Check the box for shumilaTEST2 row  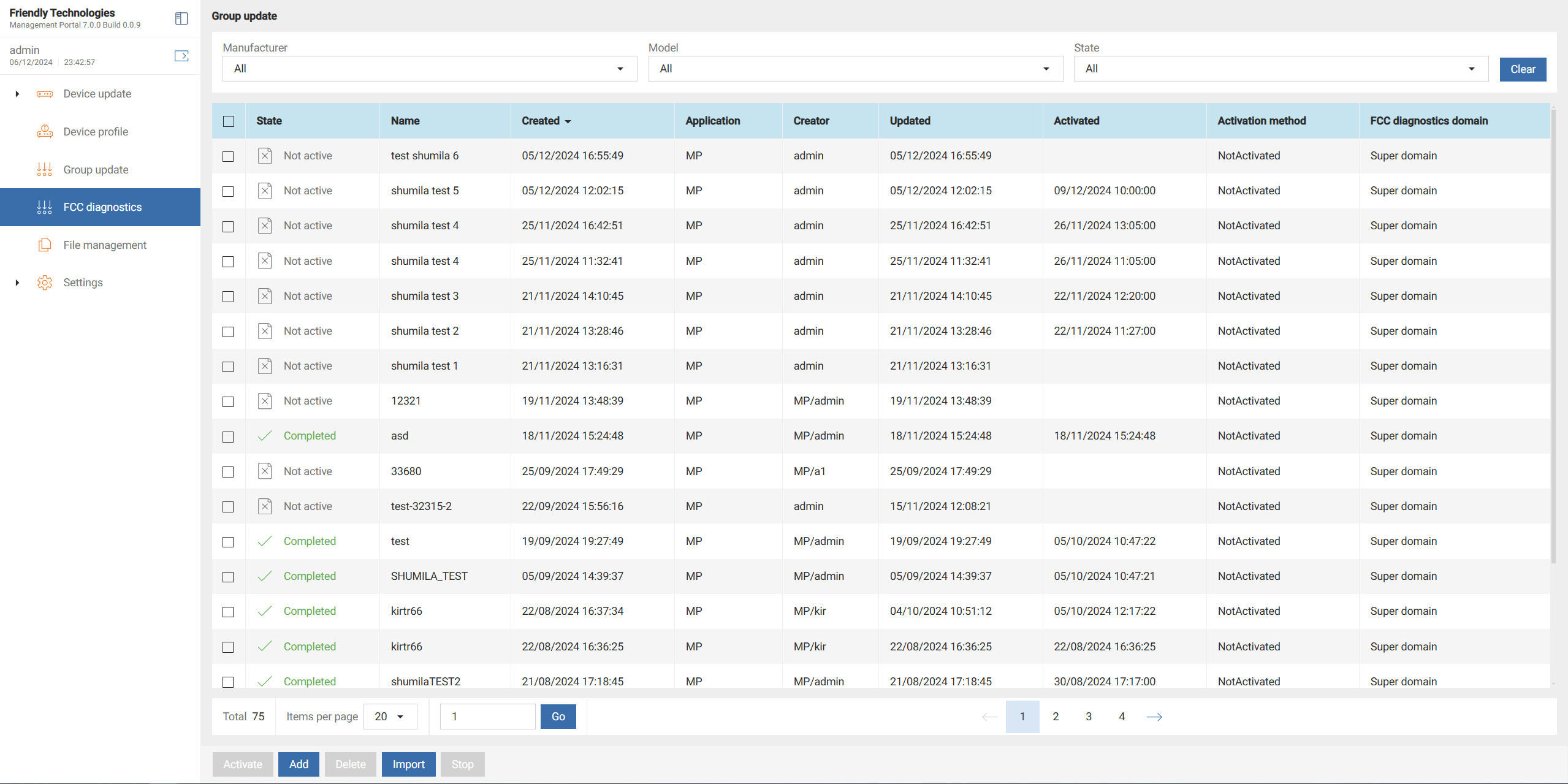228,682
